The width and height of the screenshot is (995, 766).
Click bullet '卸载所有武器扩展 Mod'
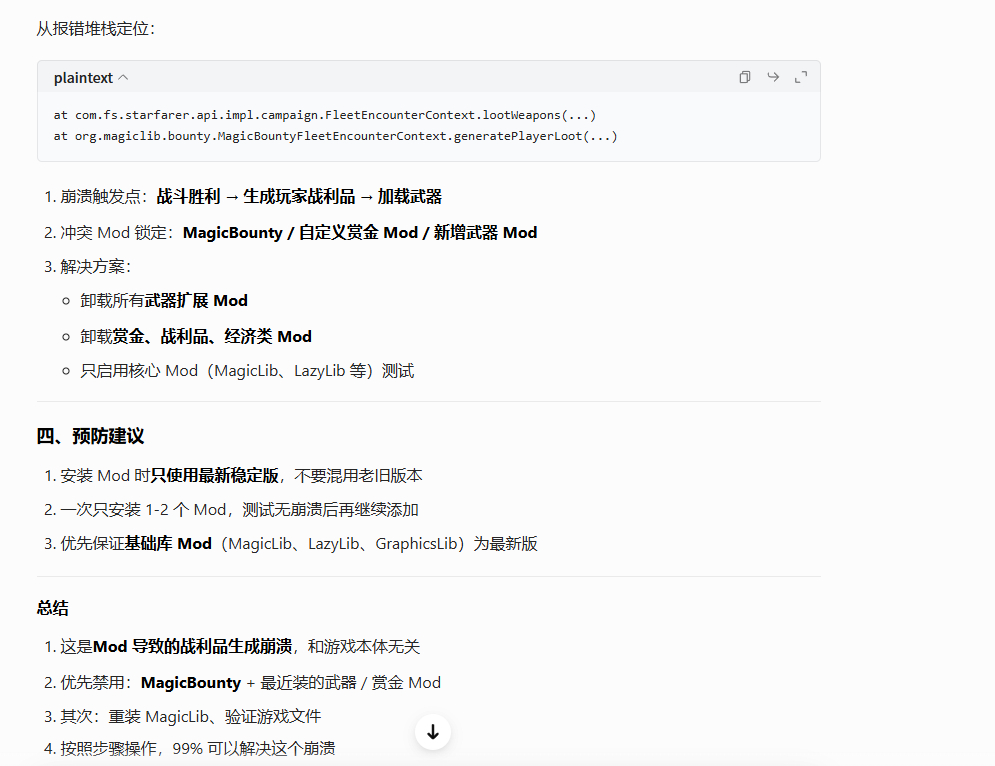[164, 301]
